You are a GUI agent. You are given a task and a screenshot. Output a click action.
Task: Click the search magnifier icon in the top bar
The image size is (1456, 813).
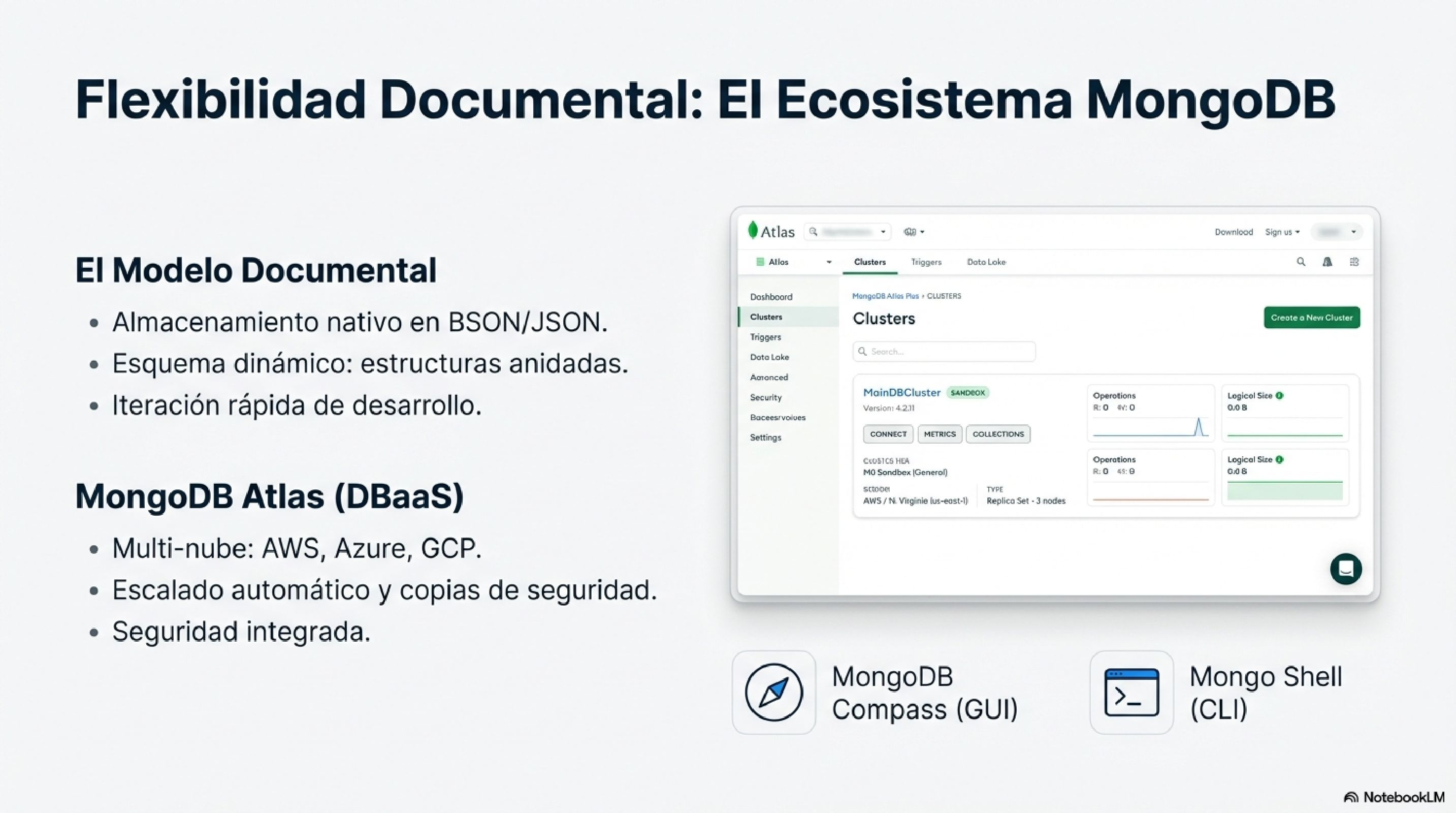1301,262
